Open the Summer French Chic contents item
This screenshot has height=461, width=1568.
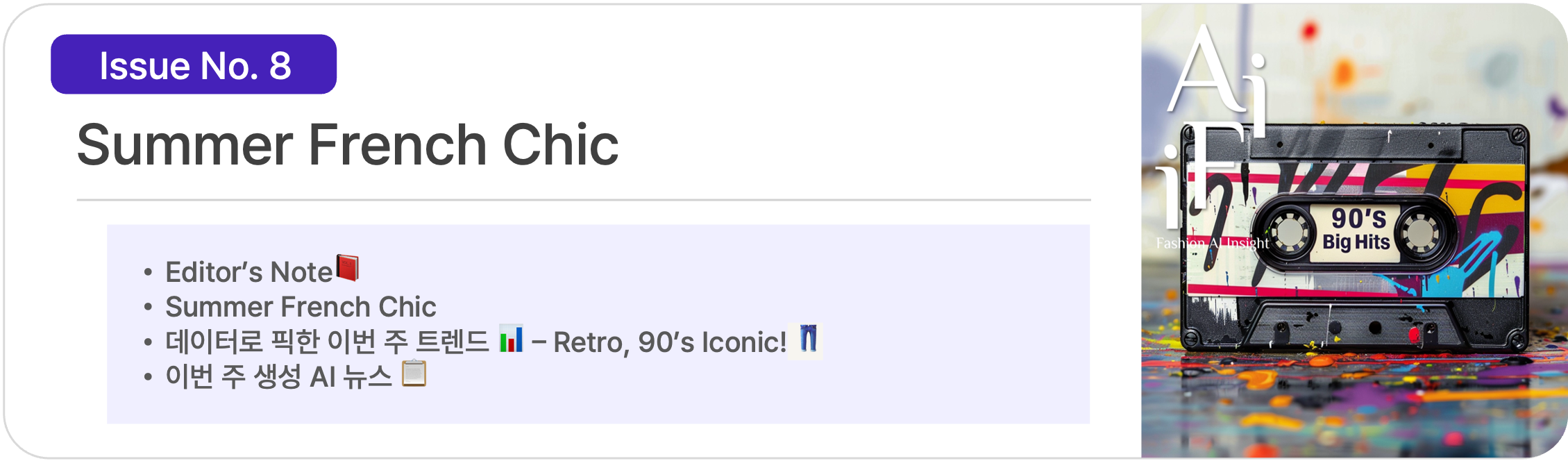point(301,307)
